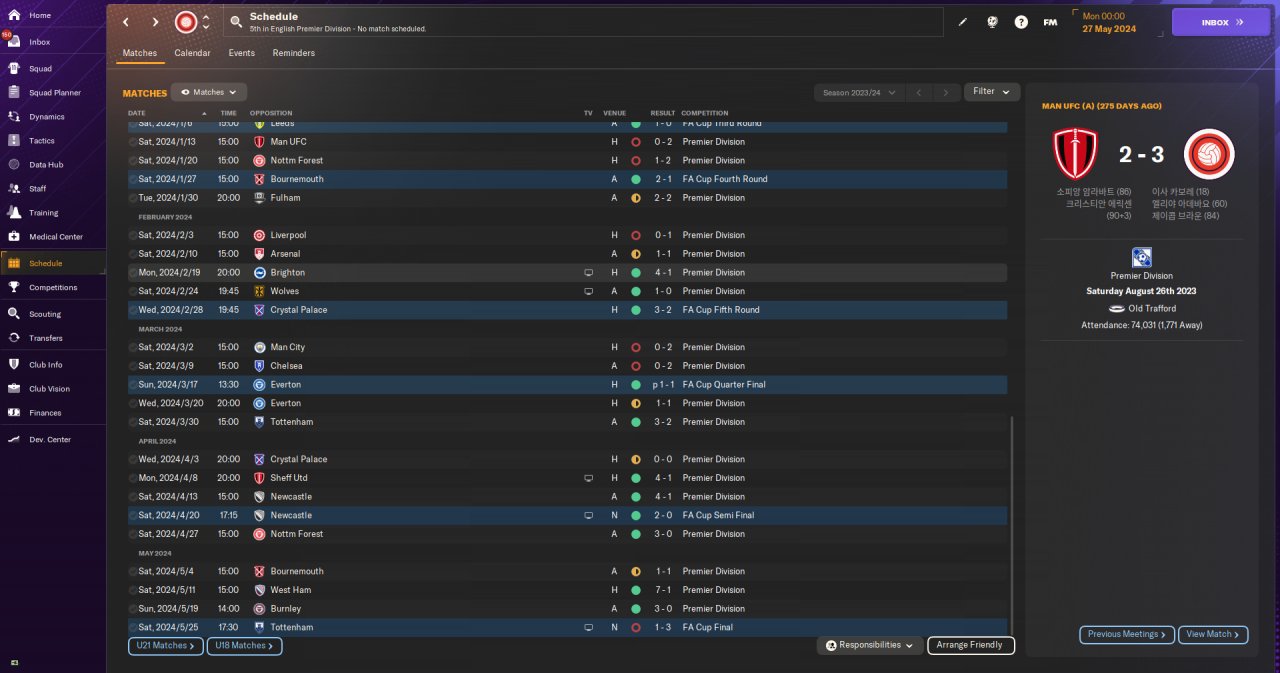1280x673 pixels.
Task: Toggle reminder circle on Man City row
Action: click(x=134, y=347)
